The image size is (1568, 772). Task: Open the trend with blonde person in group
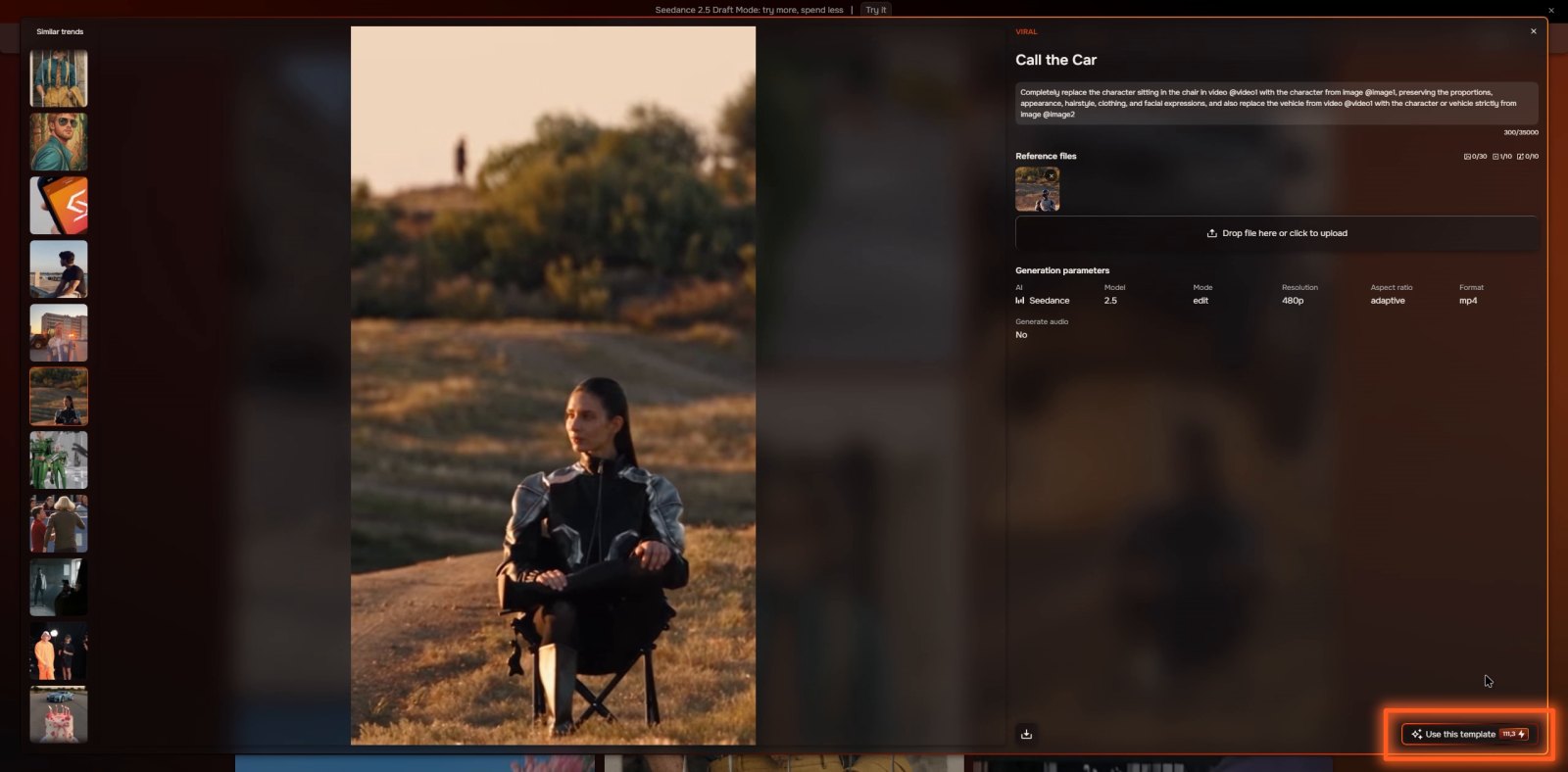click(59, 524)
